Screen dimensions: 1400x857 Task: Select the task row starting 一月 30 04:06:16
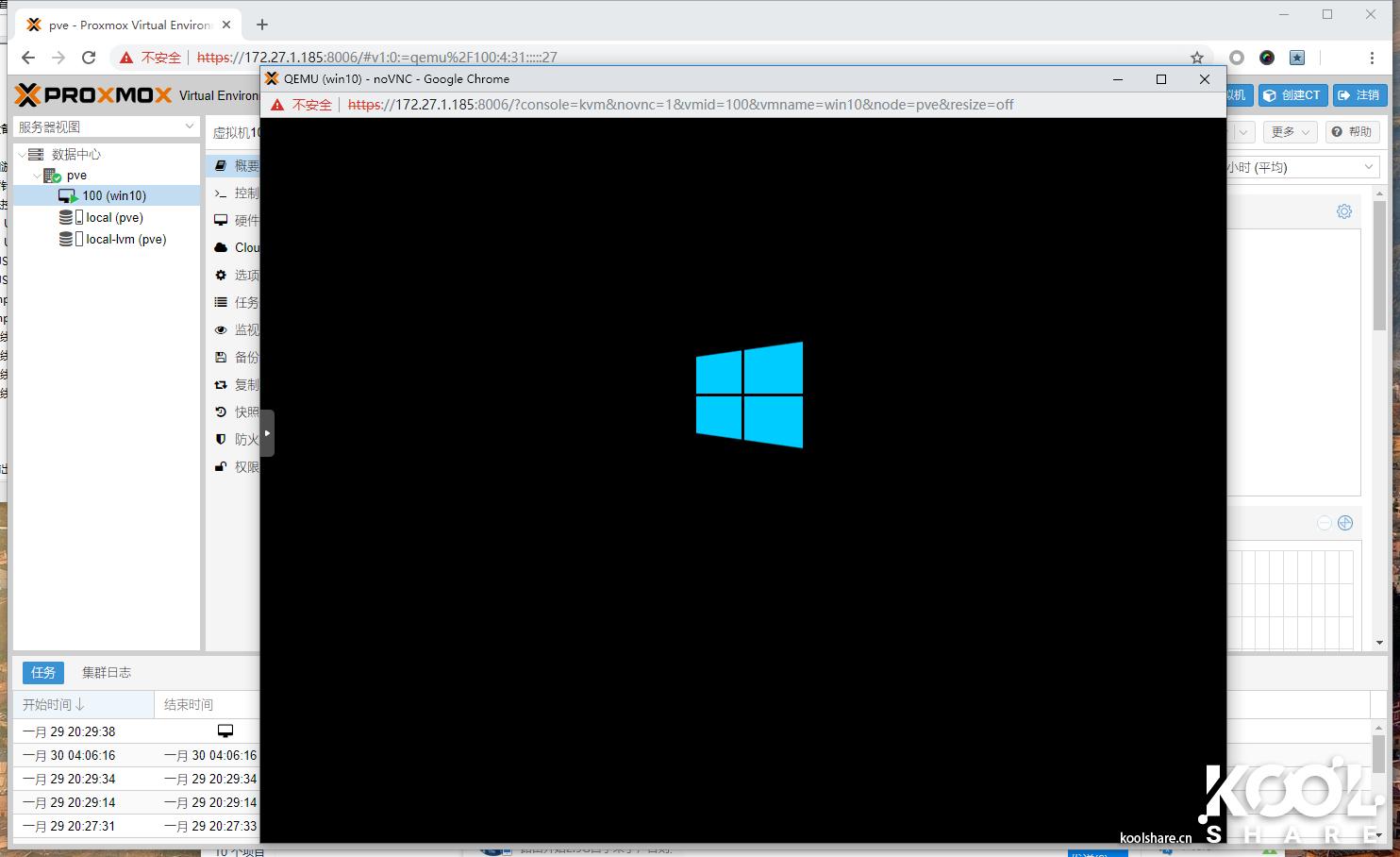click(x=136, y=755)
